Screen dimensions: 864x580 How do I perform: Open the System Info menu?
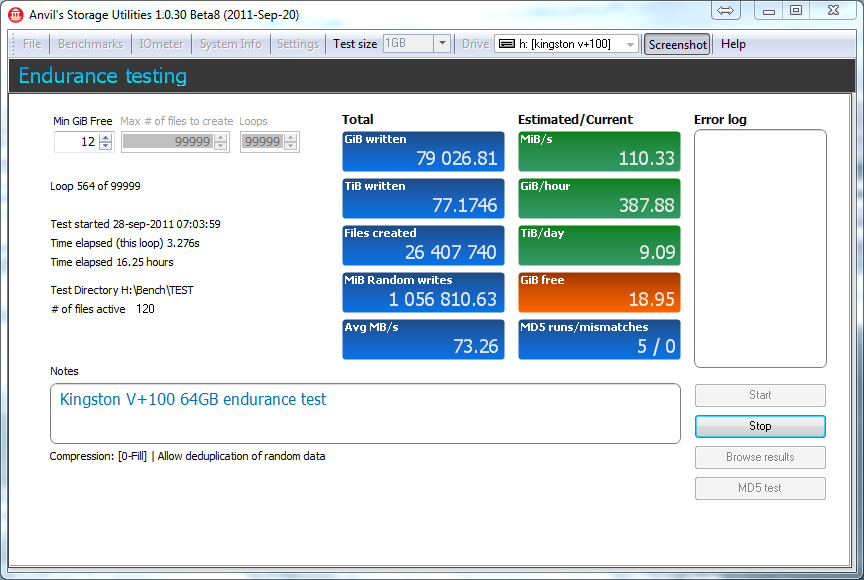point(230,44)
